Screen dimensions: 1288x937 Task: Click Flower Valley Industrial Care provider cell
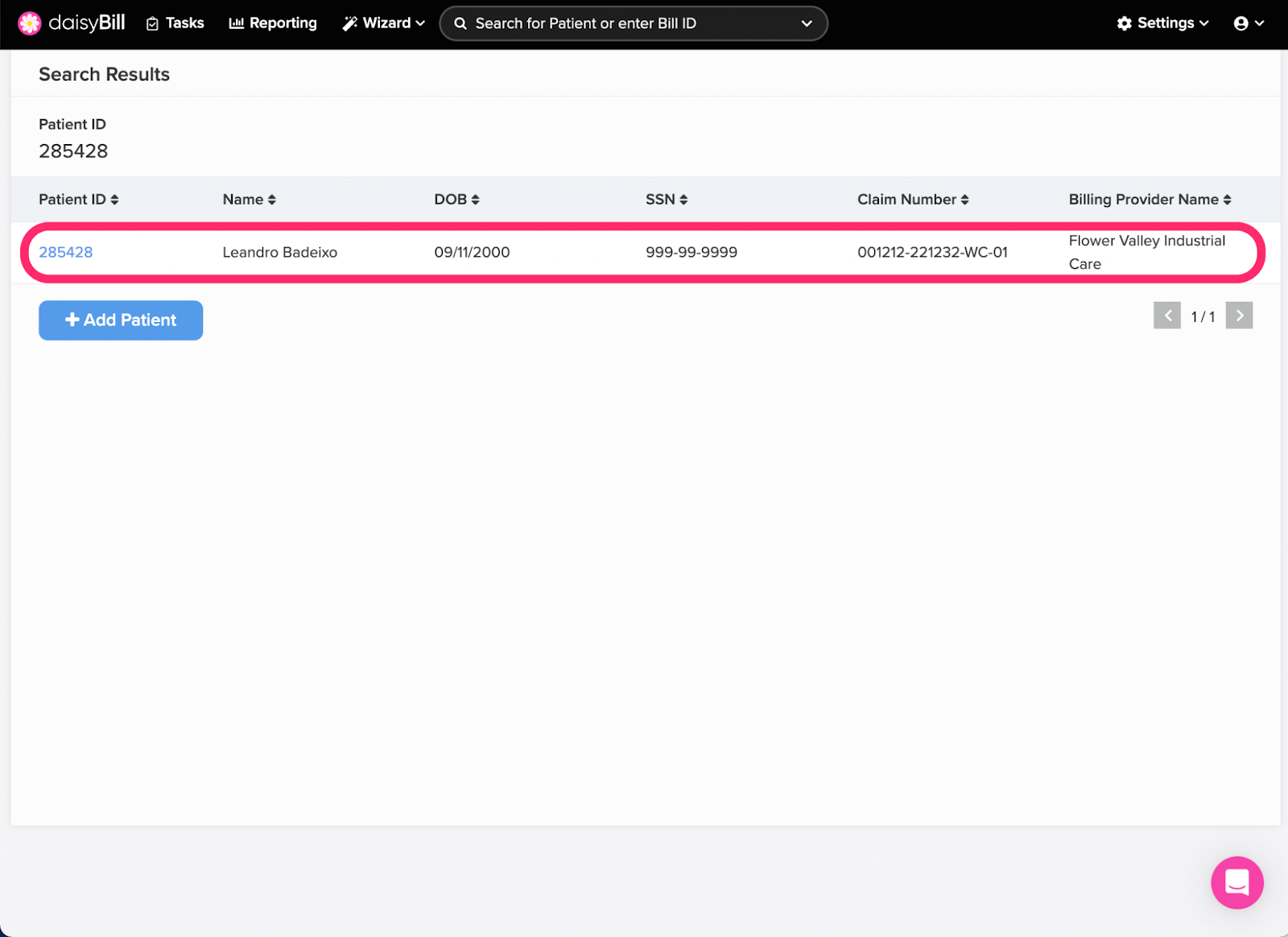[1147, 252]
